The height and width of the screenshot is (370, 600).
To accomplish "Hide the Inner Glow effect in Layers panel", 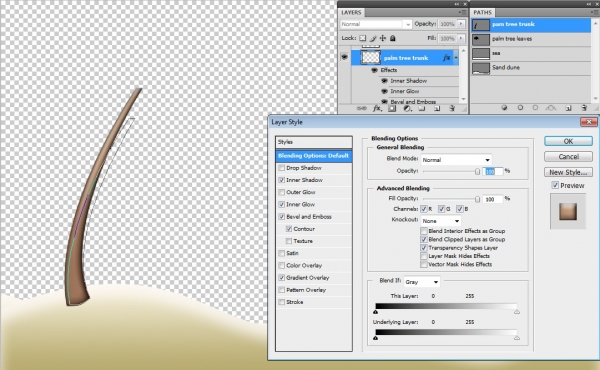I will (385, 91).
